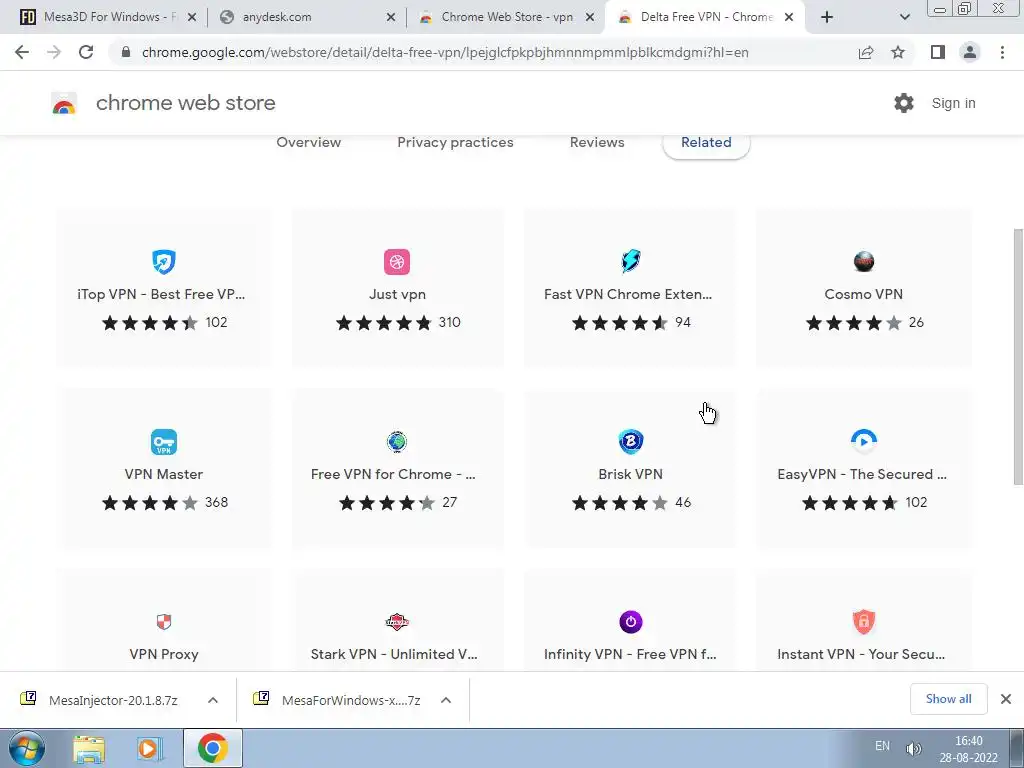The height and width of the screenshot is (768, 1024).
Task: Open the Stark VPN icon
Action: tap(397, 622)
